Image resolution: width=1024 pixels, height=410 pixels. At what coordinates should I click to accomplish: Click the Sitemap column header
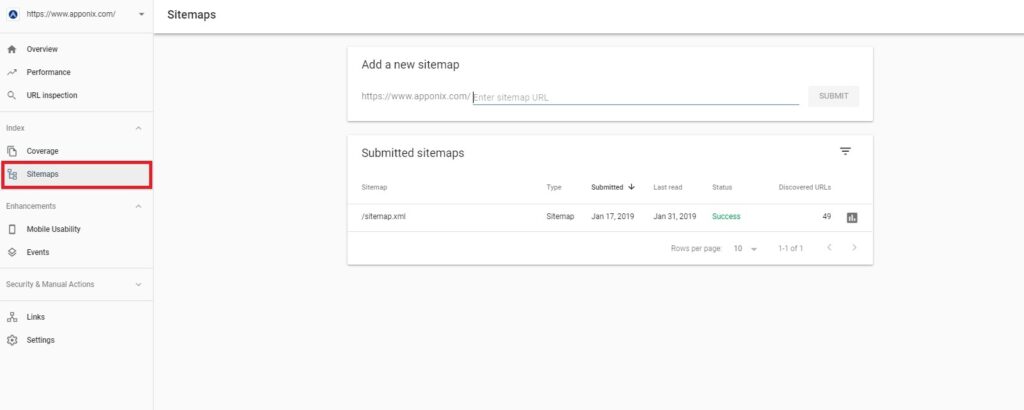coord(374,187)
